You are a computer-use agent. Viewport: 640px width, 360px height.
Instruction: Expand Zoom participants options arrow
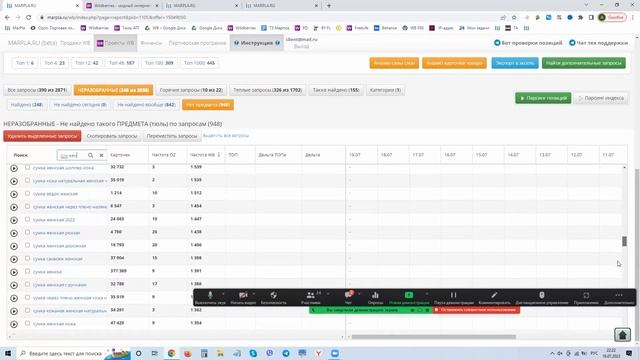click(328, 294)
